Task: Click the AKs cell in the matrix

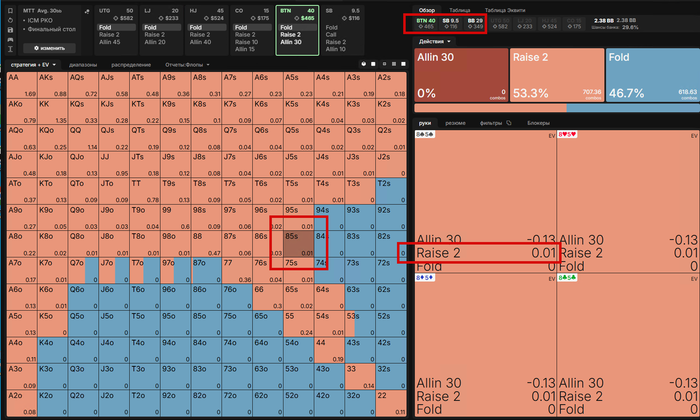Action: coord(53,85)
